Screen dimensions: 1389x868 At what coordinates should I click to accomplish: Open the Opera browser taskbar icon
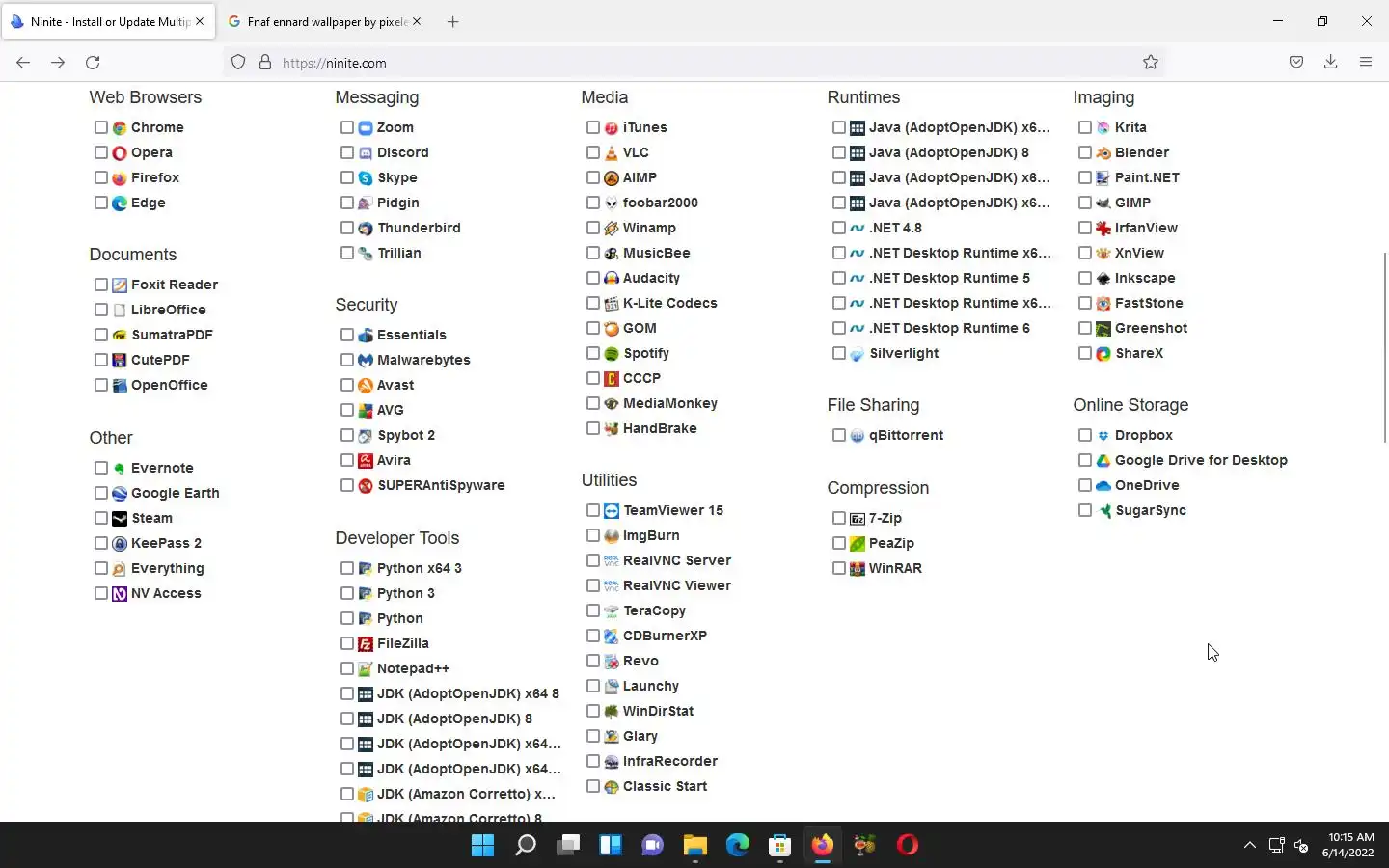(908, 846)
